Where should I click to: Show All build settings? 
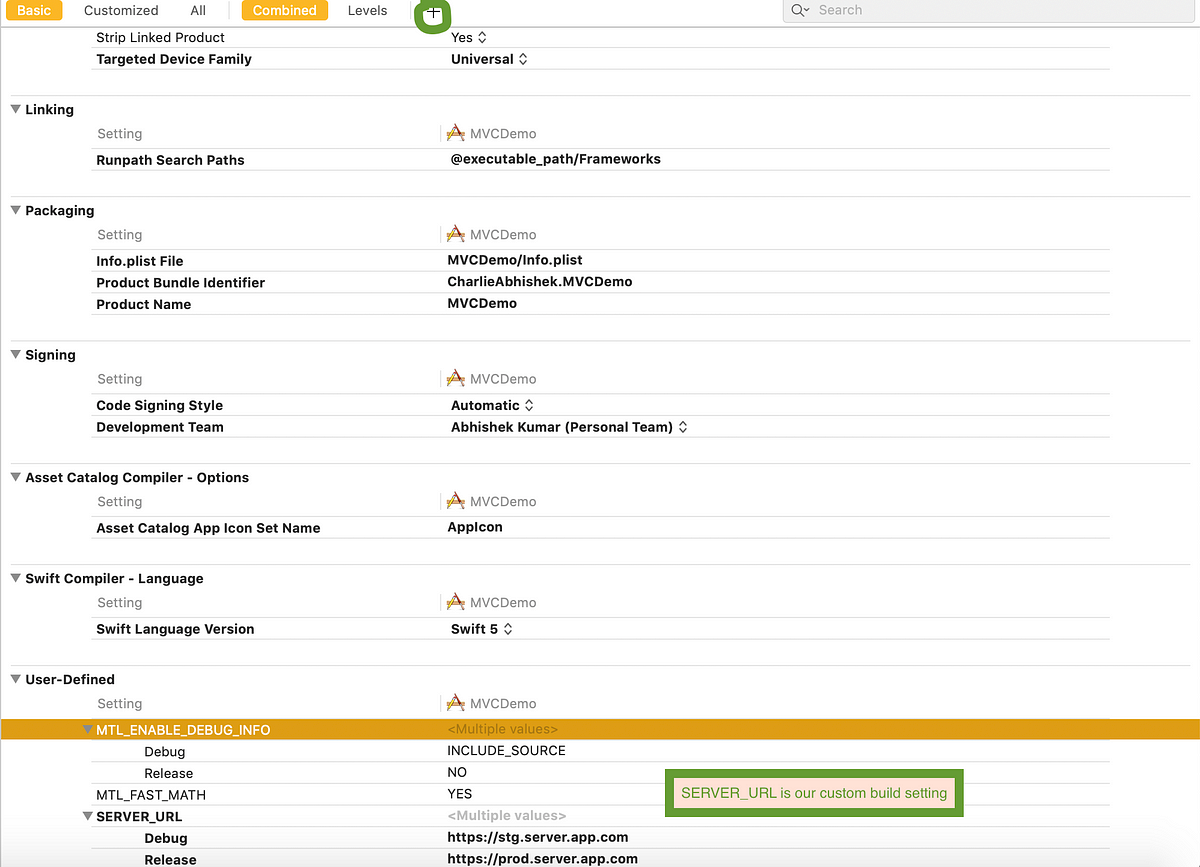(x=198, y=11)
